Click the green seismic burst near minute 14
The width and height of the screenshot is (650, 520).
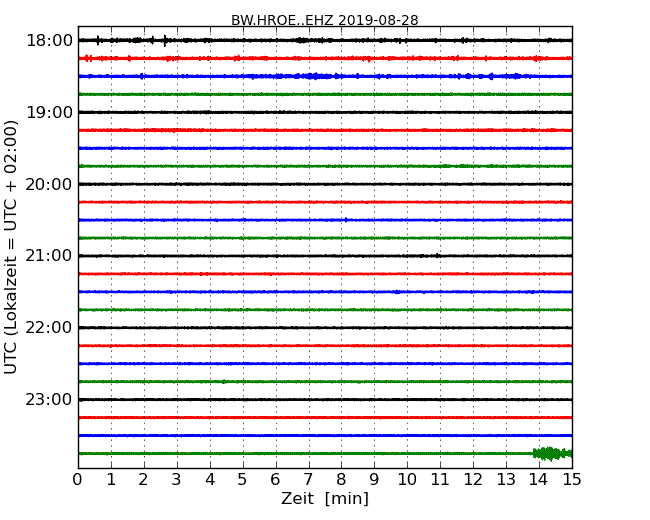point(552,454)
